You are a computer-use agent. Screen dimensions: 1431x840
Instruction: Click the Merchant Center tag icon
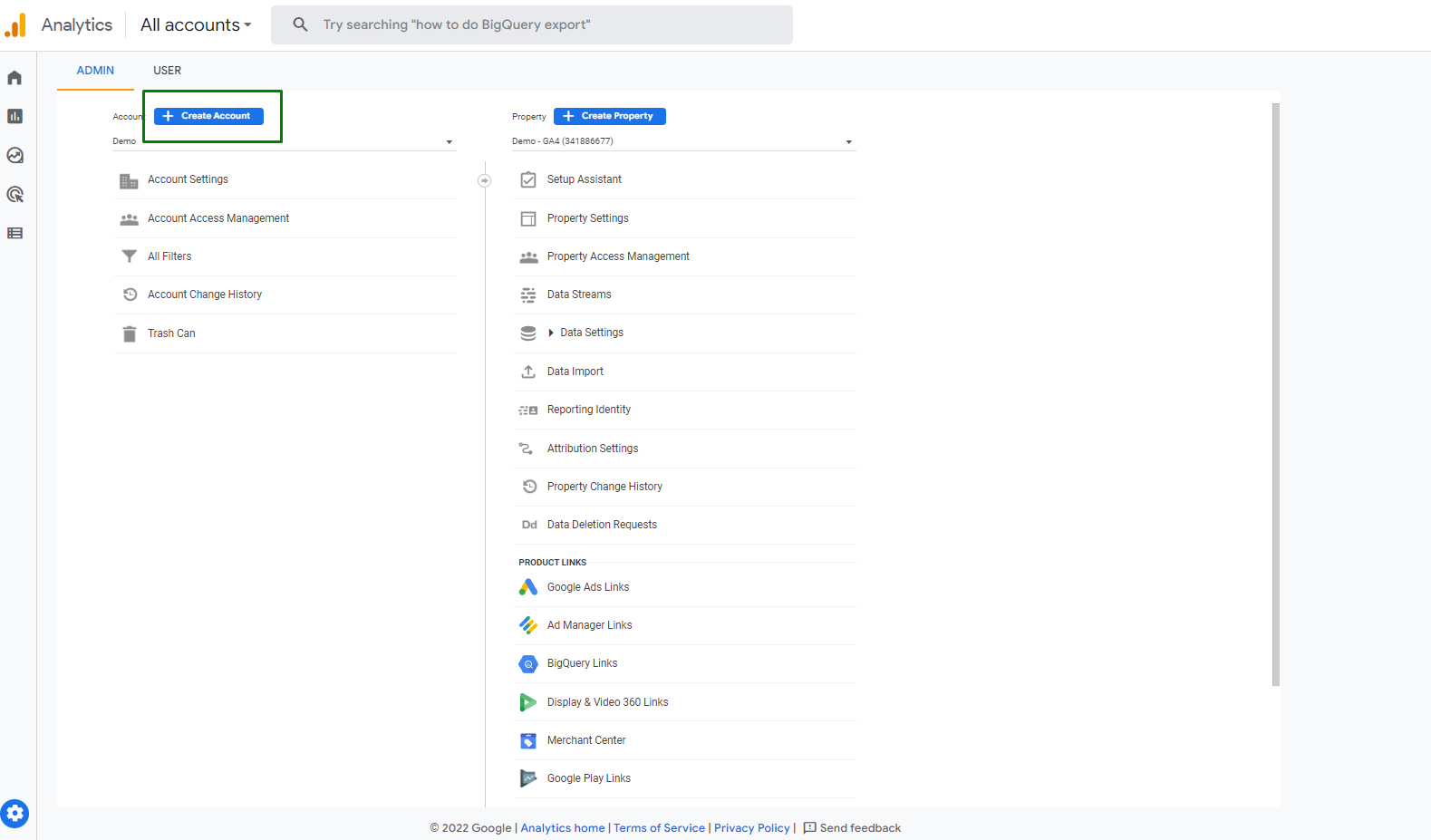coord(528,740)
